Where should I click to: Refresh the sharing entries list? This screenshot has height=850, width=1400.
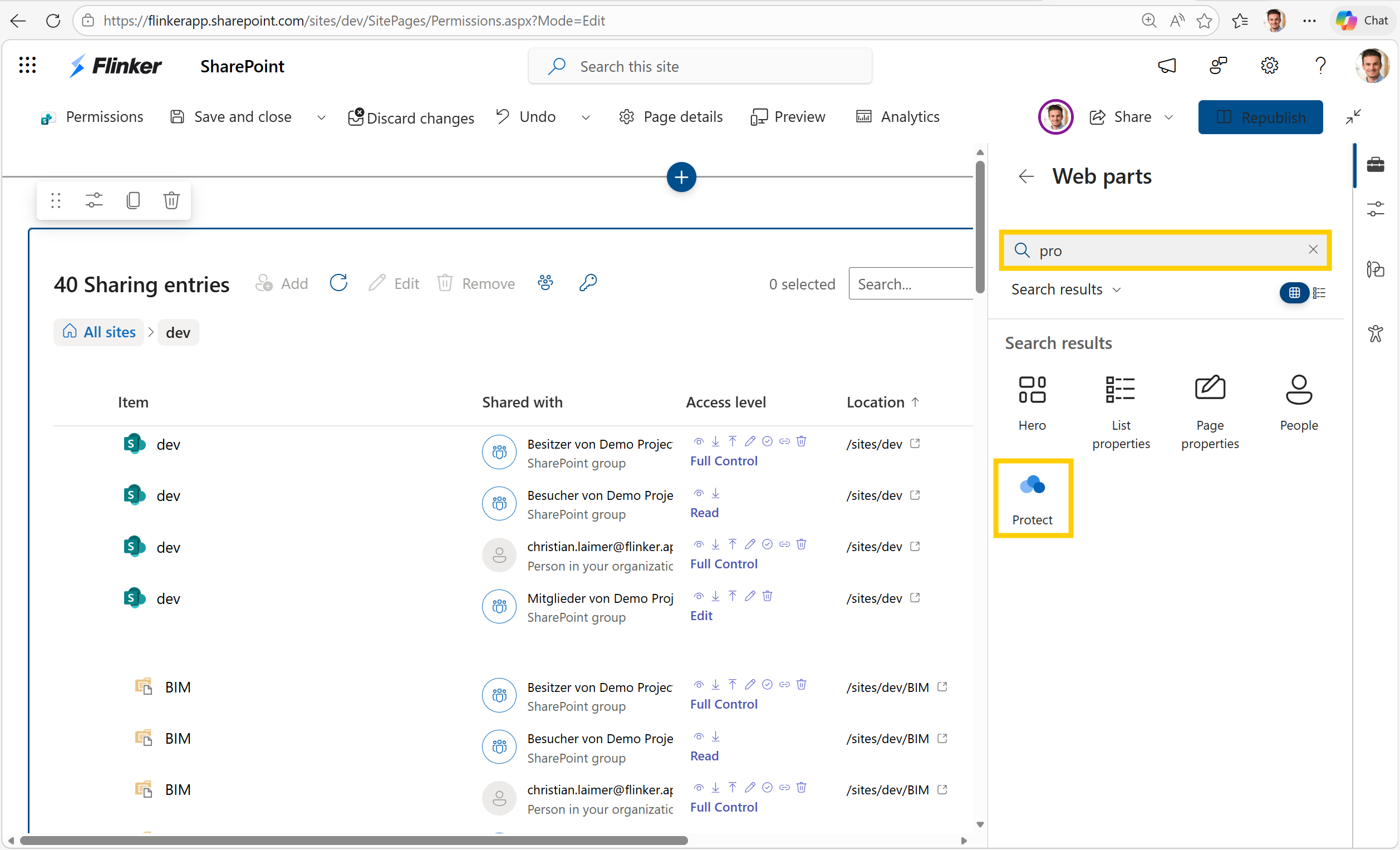click(338, 283)
